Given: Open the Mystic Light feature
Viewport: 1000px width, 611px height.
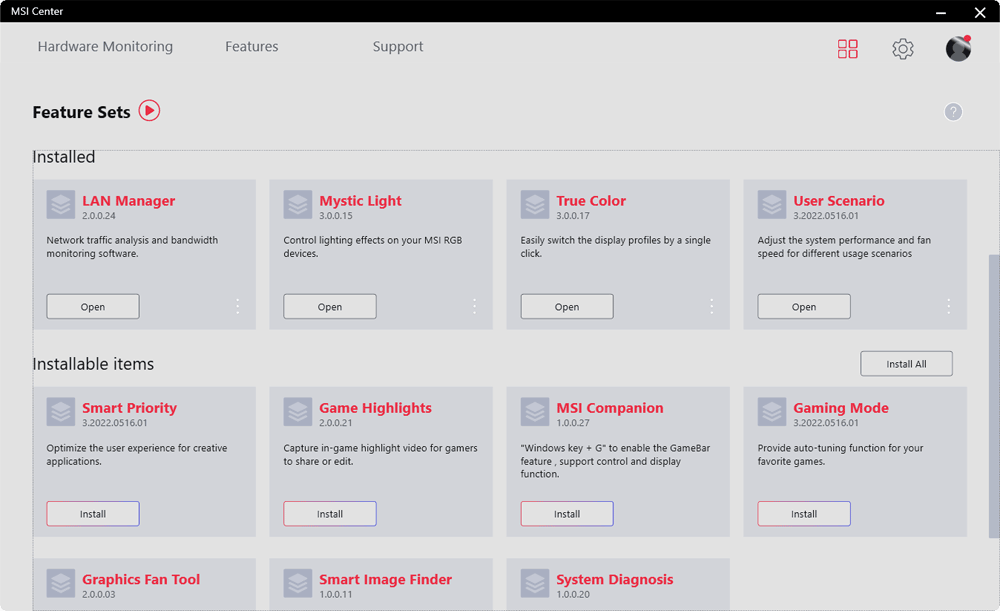Looking at the screenshot, I should pyautogui.click(x=330, y=307).
